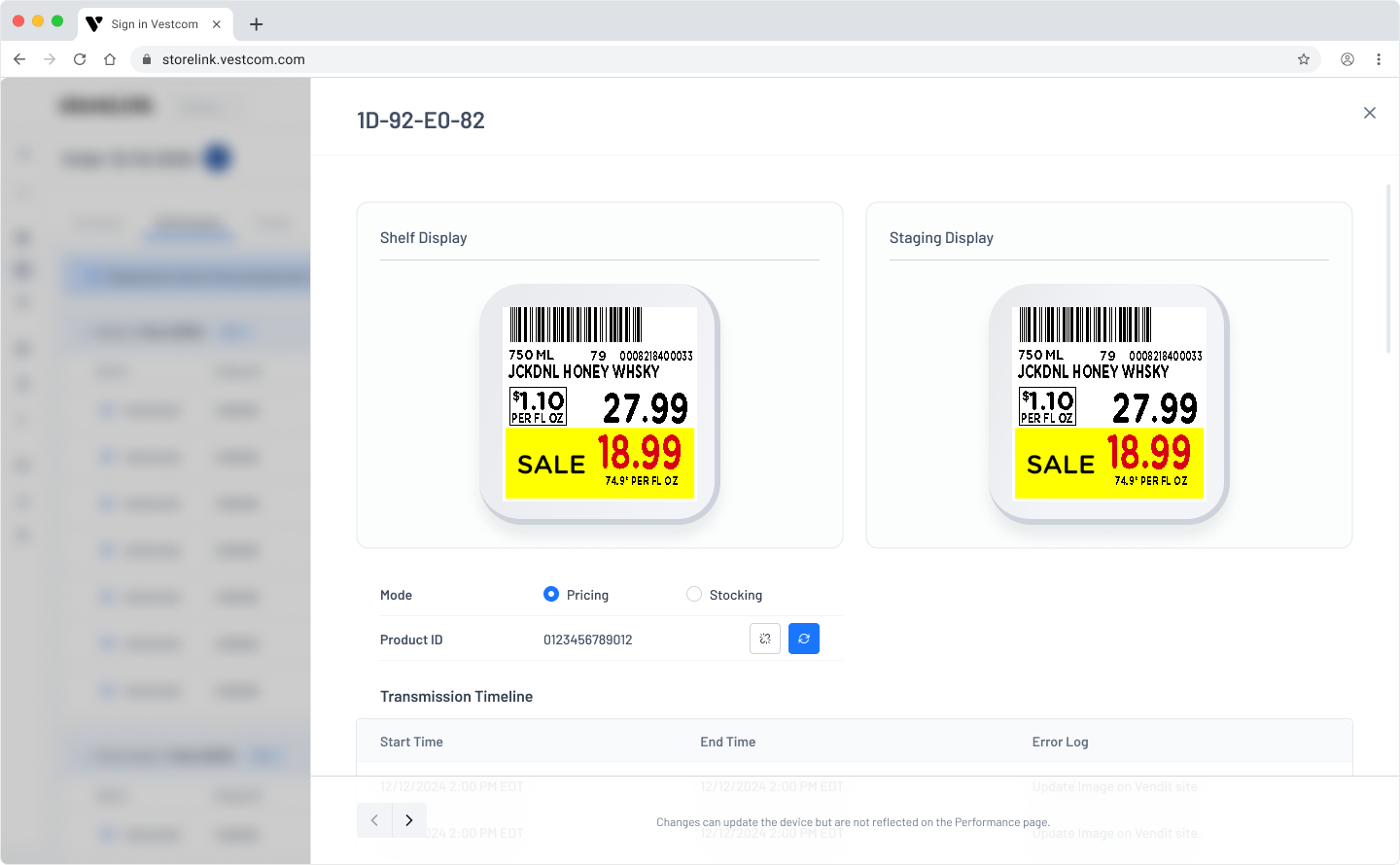Click the Error Log column header
1400x865 pixels.
[x=1061, y=742]
